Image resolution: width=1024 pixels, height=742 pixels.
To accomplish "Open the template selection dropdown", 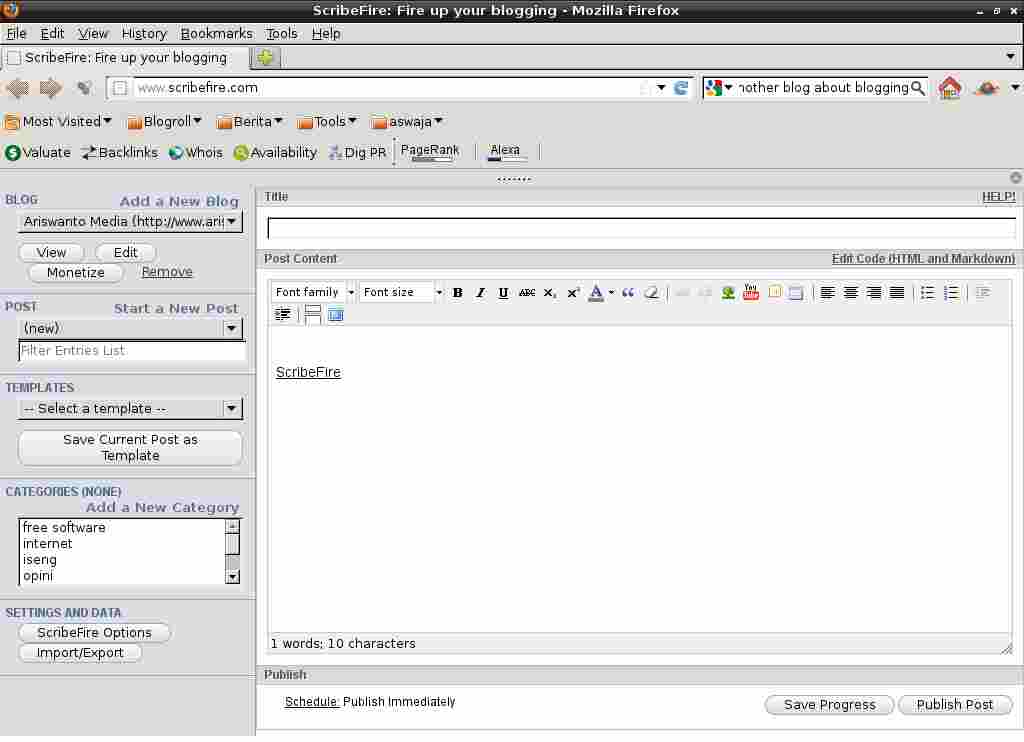I will [130, 408].
